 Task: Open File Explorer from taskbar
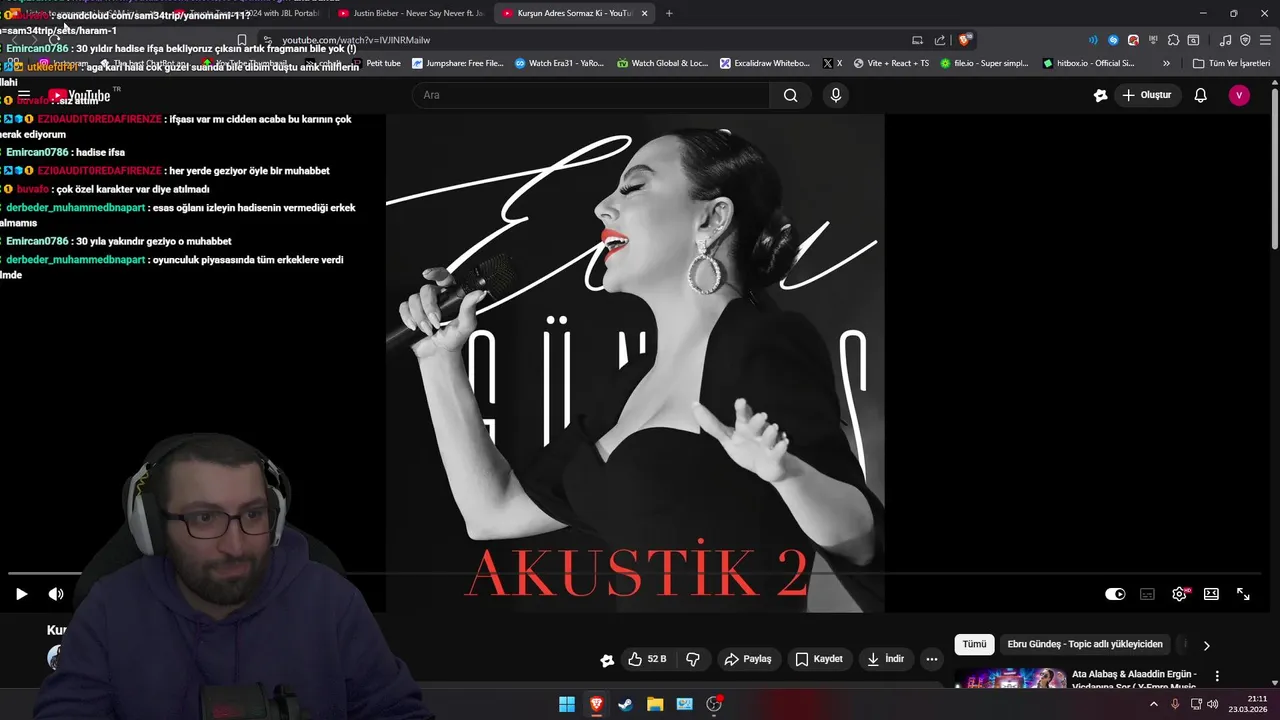(655, 704)
